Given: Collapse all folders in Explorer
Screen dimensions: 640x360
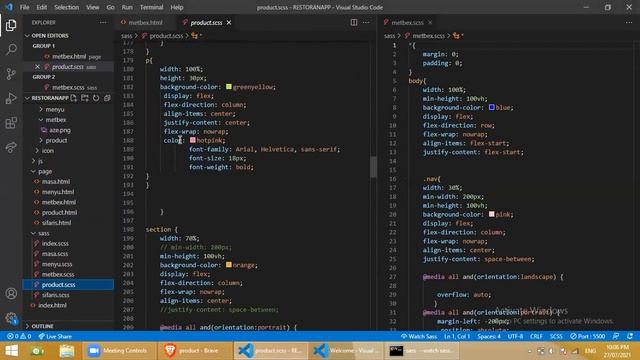Looking at the screenshot, I should (107, 98).
